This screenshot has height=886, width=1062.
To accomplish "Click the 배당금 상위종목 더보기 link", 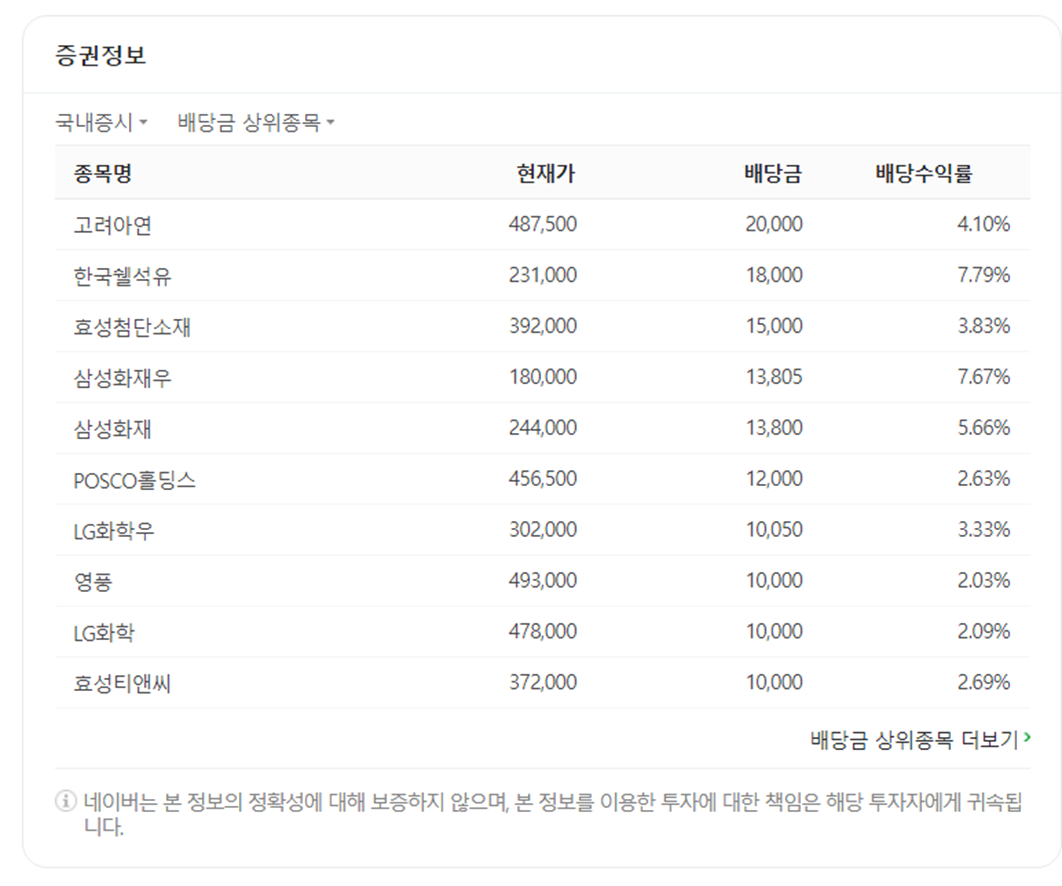I will pos(920,740).
